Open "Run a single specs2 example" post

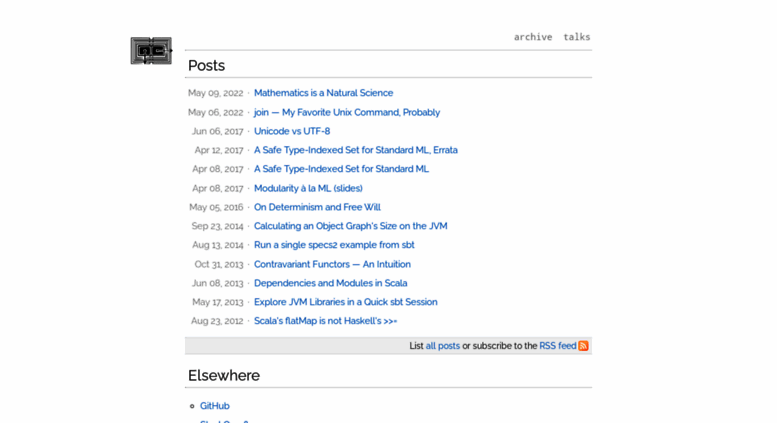pyautogui.click(x=334, y=245)
